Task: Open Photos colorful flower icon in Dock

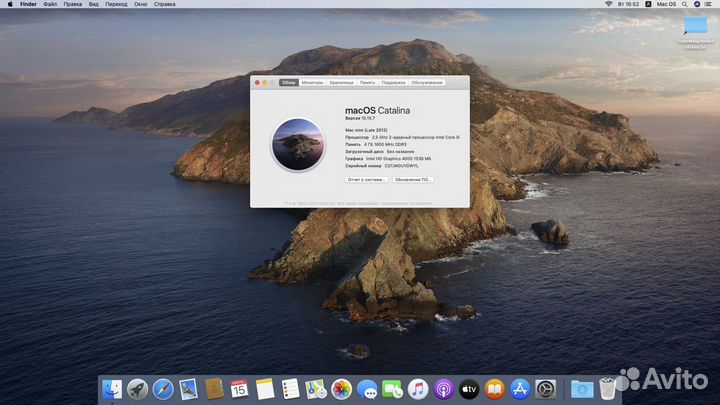Action: coord(341,389)
